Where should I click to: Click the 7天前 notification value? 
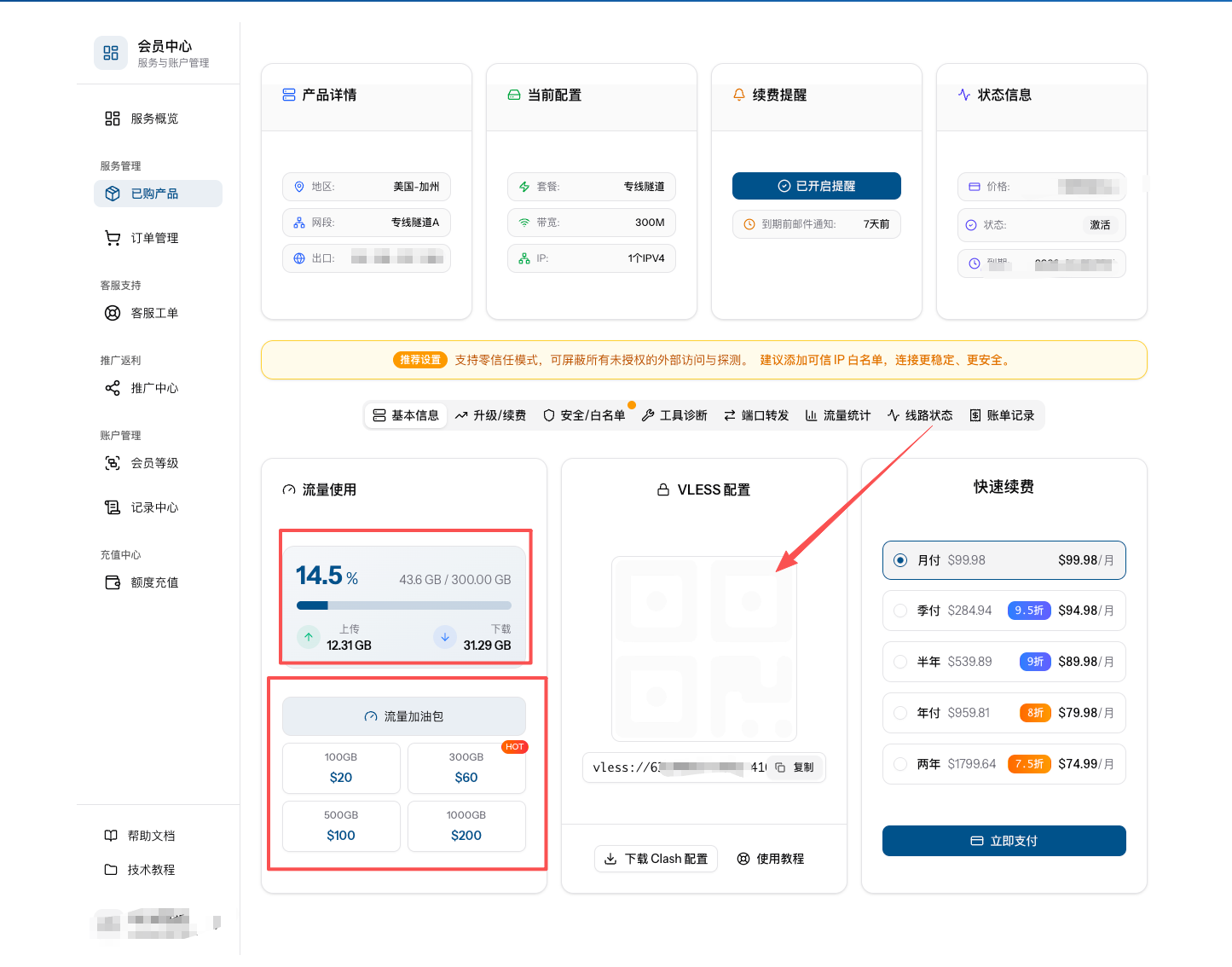point(876,224)
